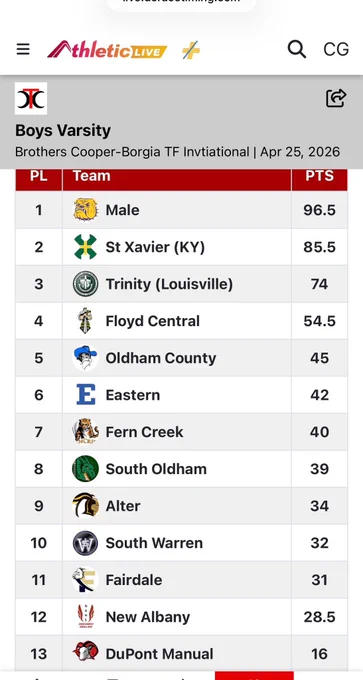Open the AthleticLIVE plus icon
The image size is (363, 680).
[191, 50]
